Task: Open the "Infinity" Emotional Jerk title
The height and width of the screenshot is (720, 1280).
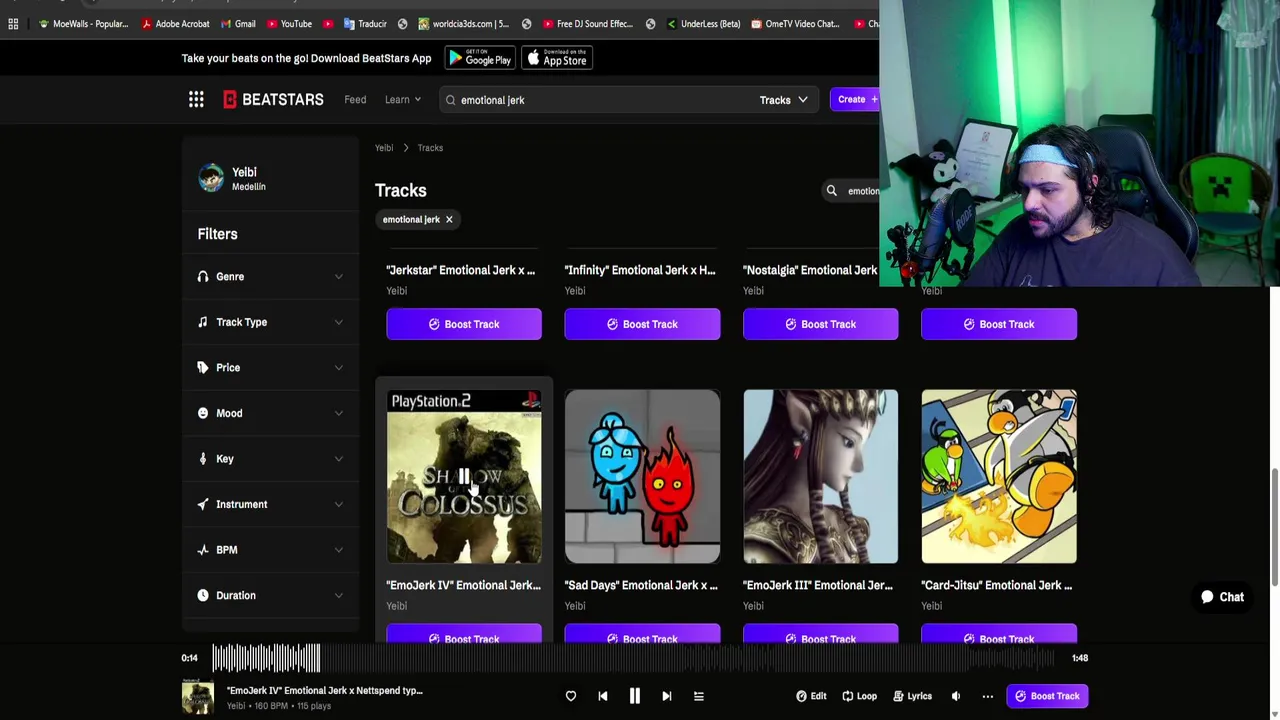Action: [x=640, y=270]
